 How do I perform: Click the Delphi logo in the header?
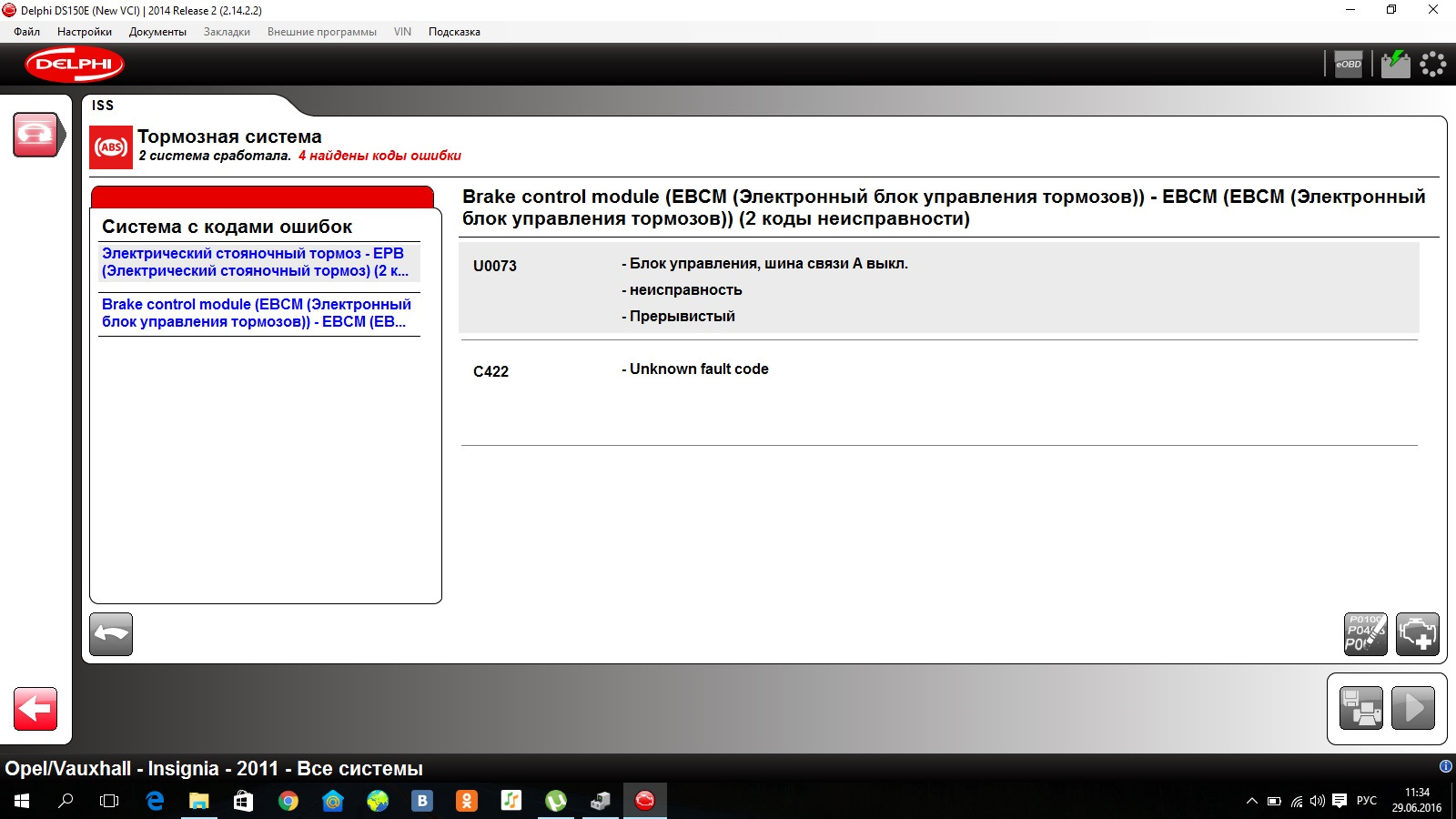pyautogui.click(x=75, y=65)
